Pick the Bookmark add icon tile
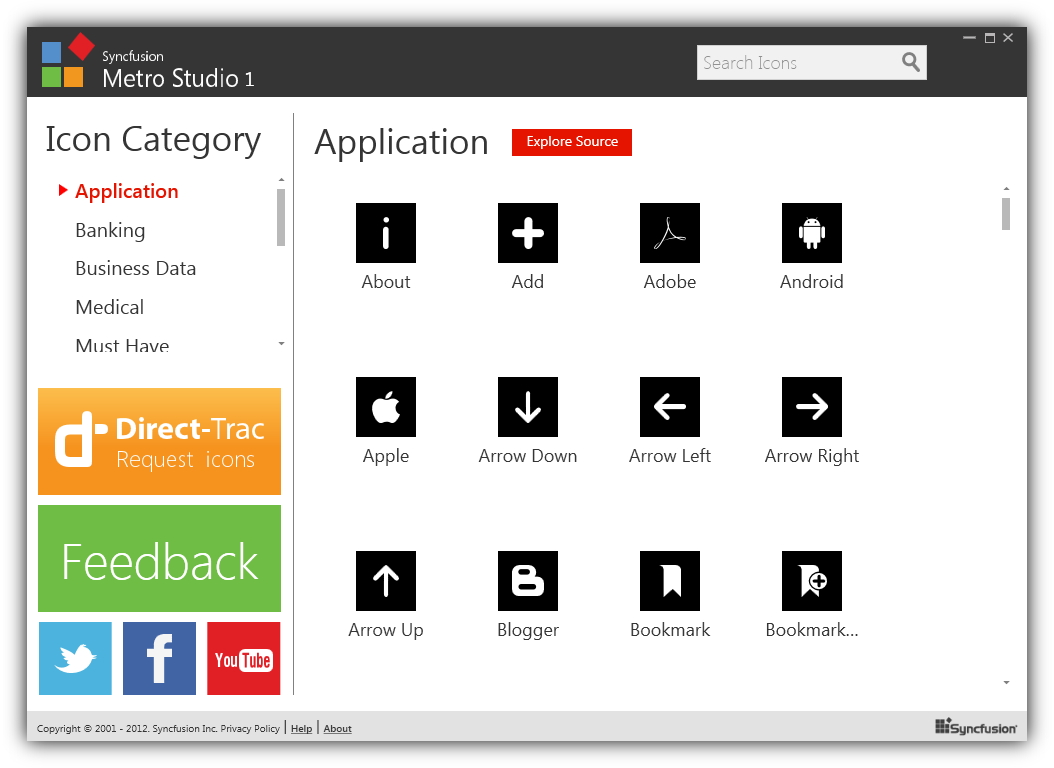Image resolution: width=1054 pixels, height=768 pixels. click(x=811, y=581)
